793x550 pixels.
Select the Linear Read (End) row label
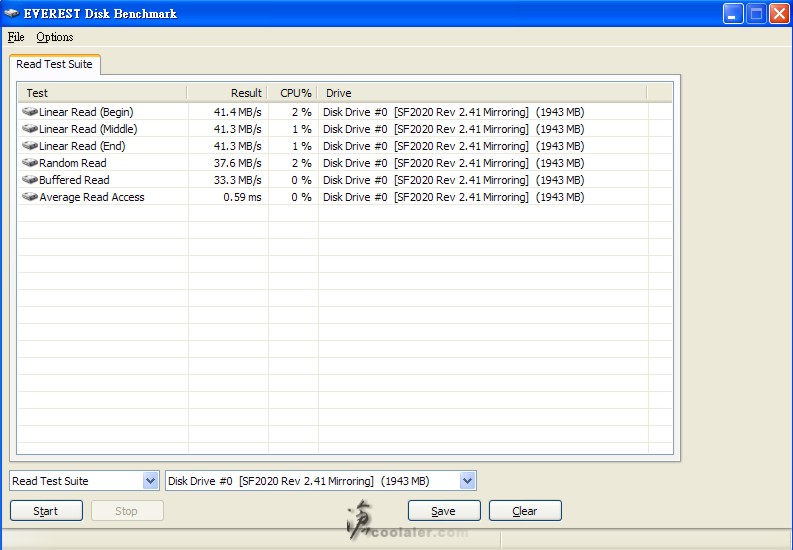82,146
